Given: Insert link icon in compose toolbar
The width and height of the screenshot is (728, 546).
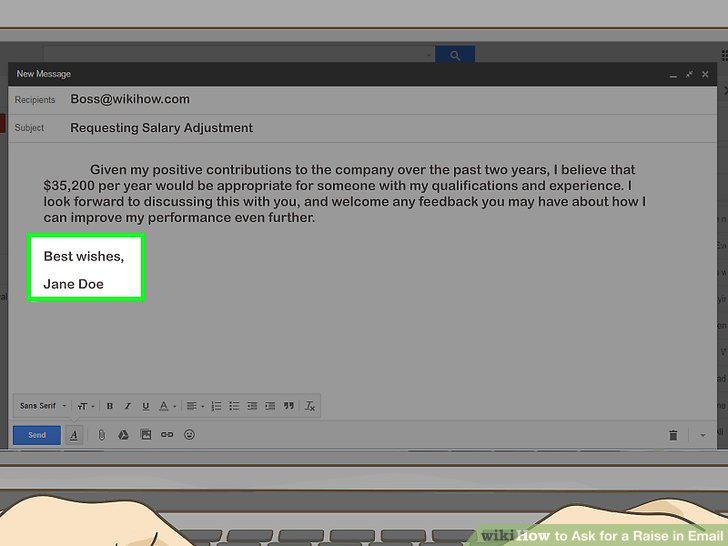Looking at the screenshot, I should pyautogui.click(x=167, y=435).
